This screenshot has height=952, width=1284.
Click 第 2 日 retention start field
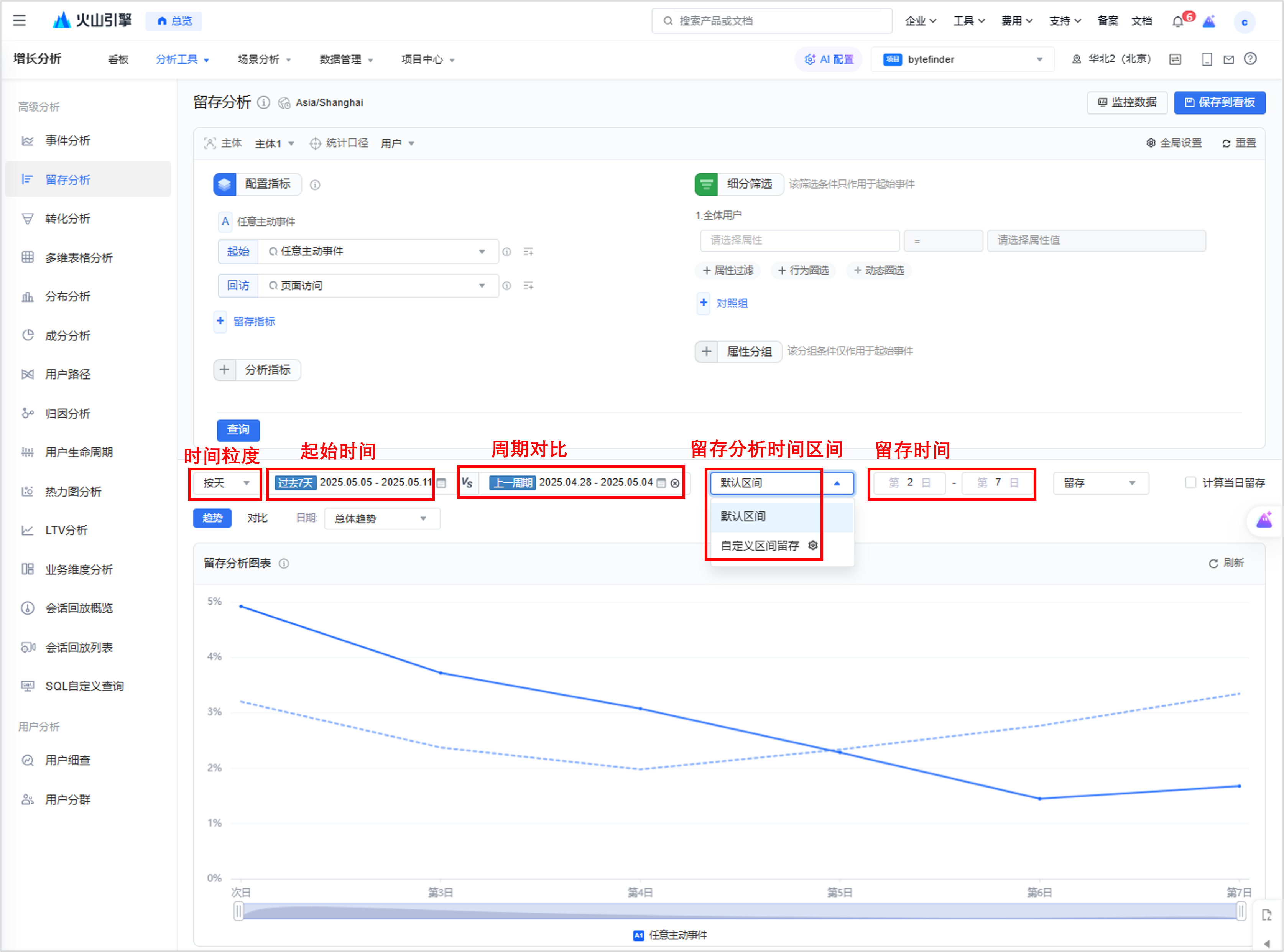[909, 483]
